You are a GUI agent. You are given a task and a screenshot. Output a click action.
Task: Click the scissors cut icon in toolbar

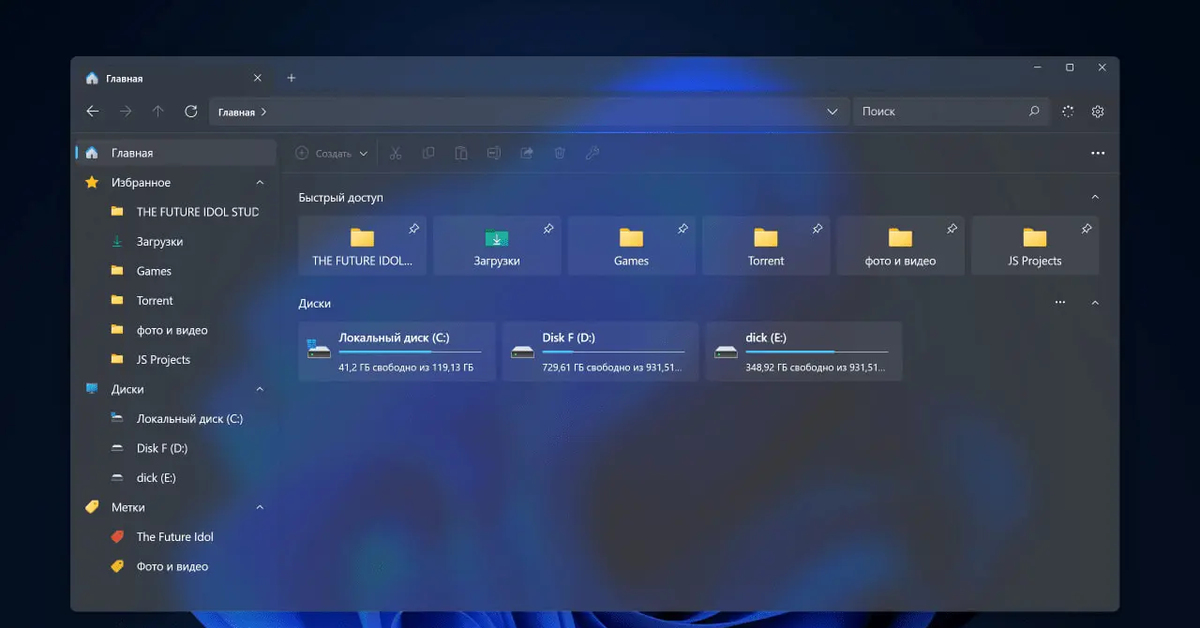click(x=395, y=153)
